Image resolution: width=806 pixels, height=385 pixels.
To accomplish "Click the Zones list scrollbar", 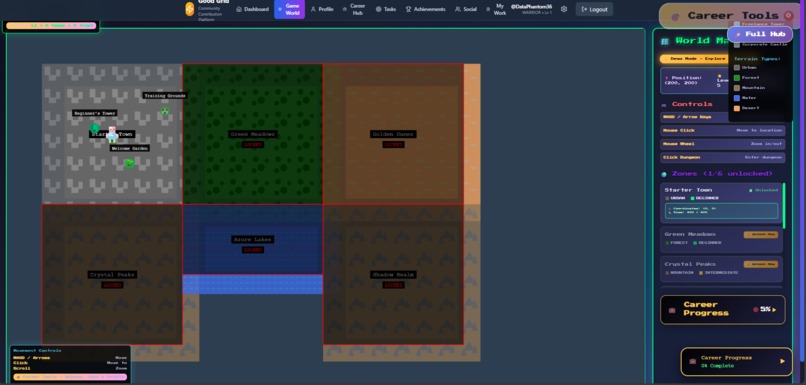I will (784, 206).
